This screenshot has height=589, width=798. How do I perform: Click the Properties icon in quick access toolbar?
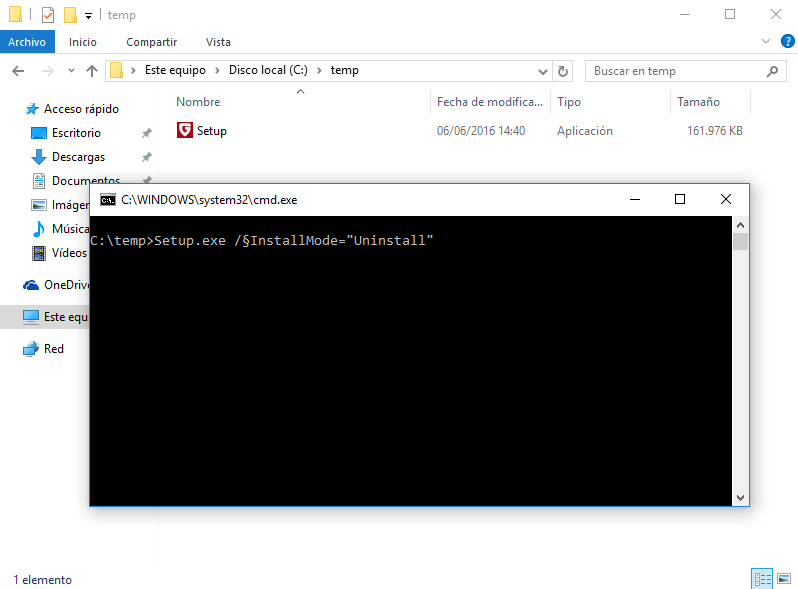[x=48, y=15]
